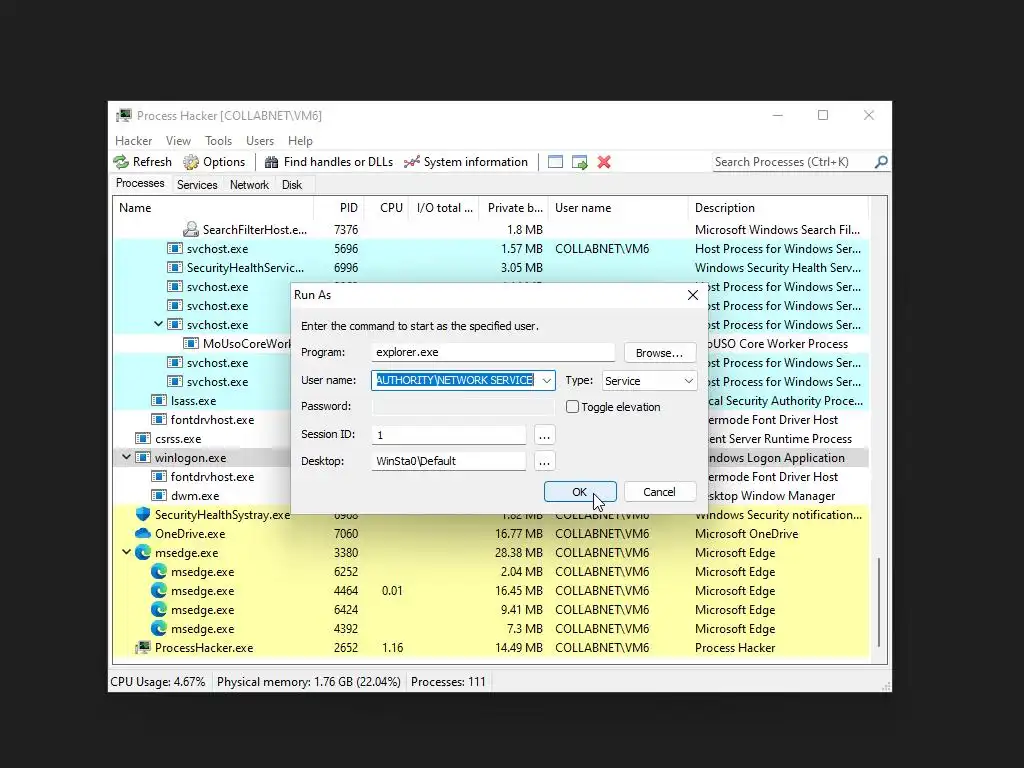The height and width of the screenshot is (768, 1024).
Task: Switch to the Disk tab
Action: 292,185
